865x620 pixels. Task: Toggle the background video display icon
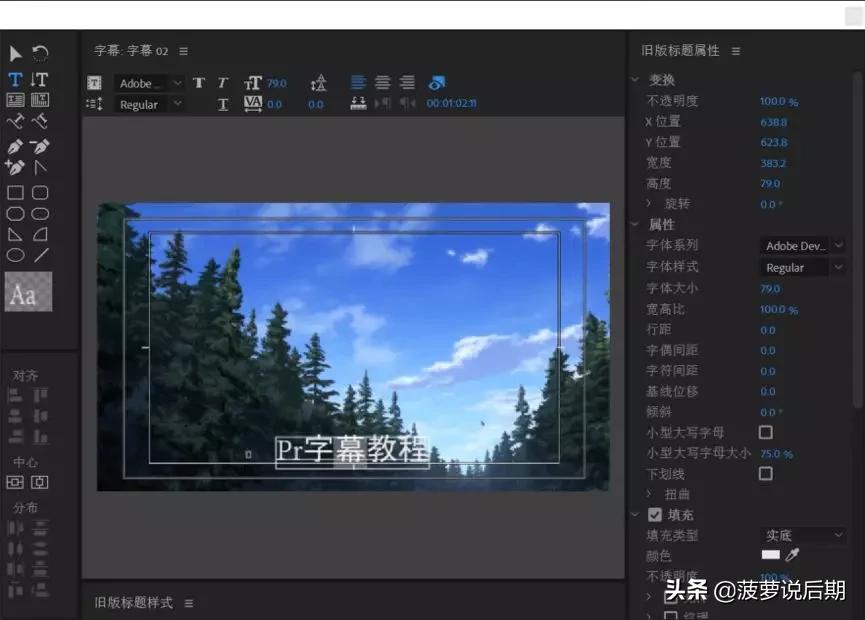coord(437,83)
